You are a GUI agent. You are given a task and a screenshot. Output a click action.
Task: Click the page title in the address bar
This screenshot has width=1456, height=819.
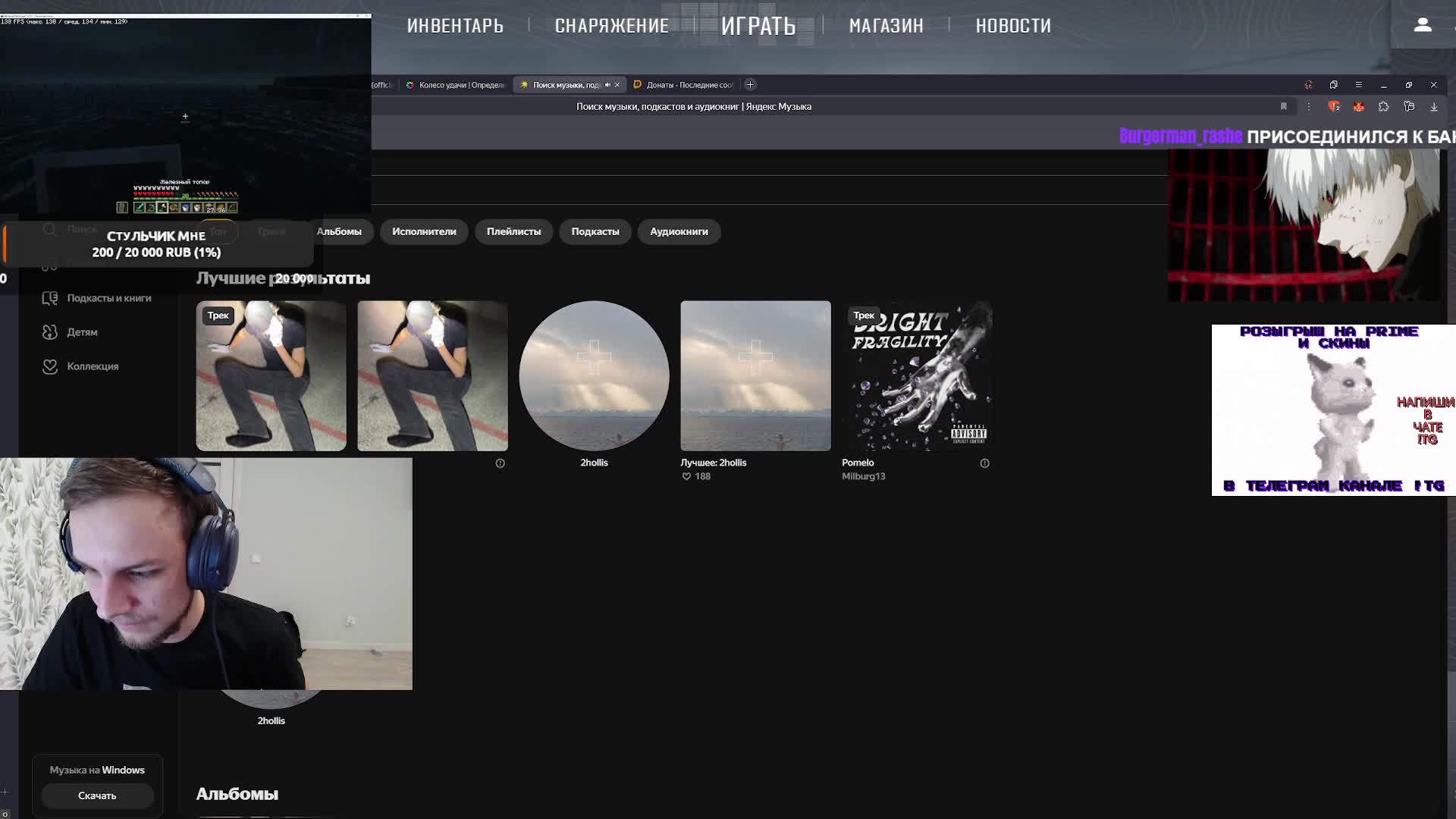(x=694, y=107)
